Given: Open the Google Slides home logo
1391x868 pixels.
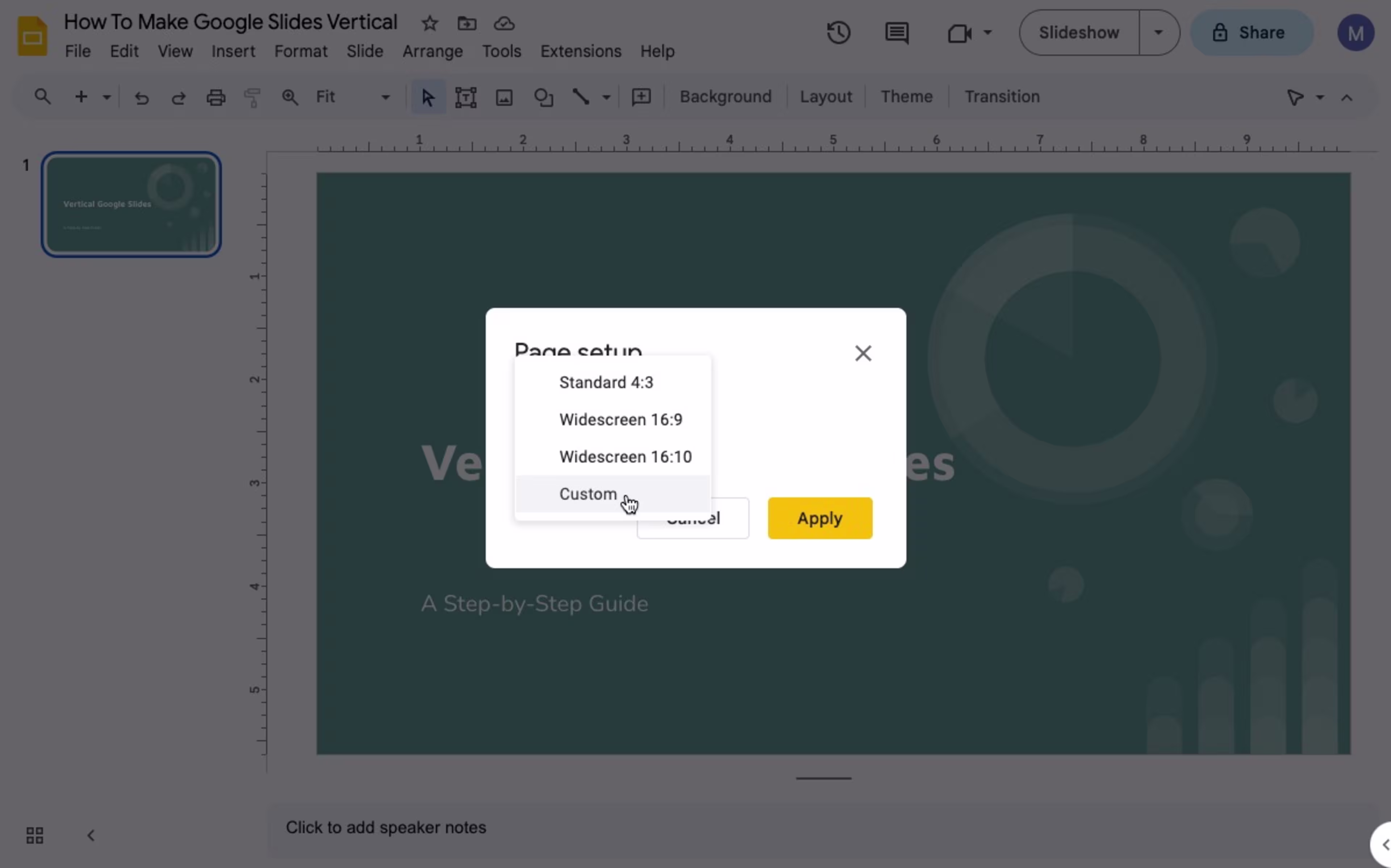Looking at the screenshot, I should 32,36.
